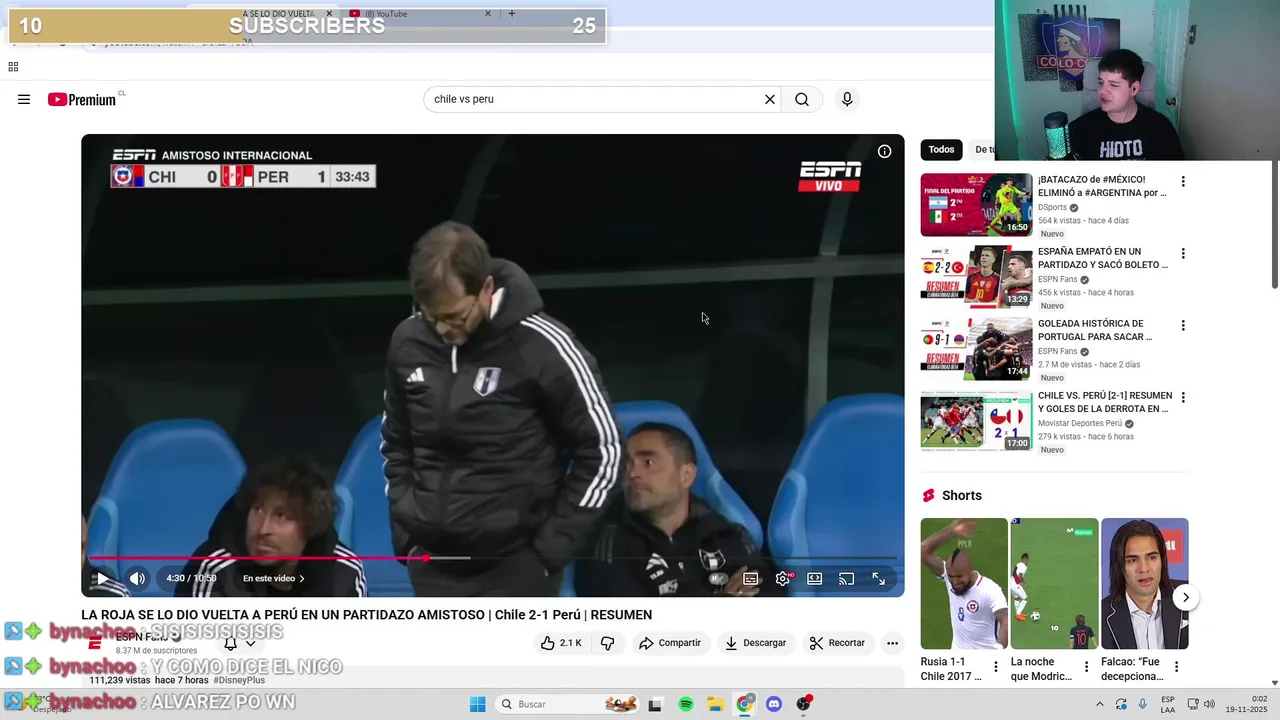Open the tray microphone status icon
Viewport: 1280px width, 720px height.
[1143, 704]
